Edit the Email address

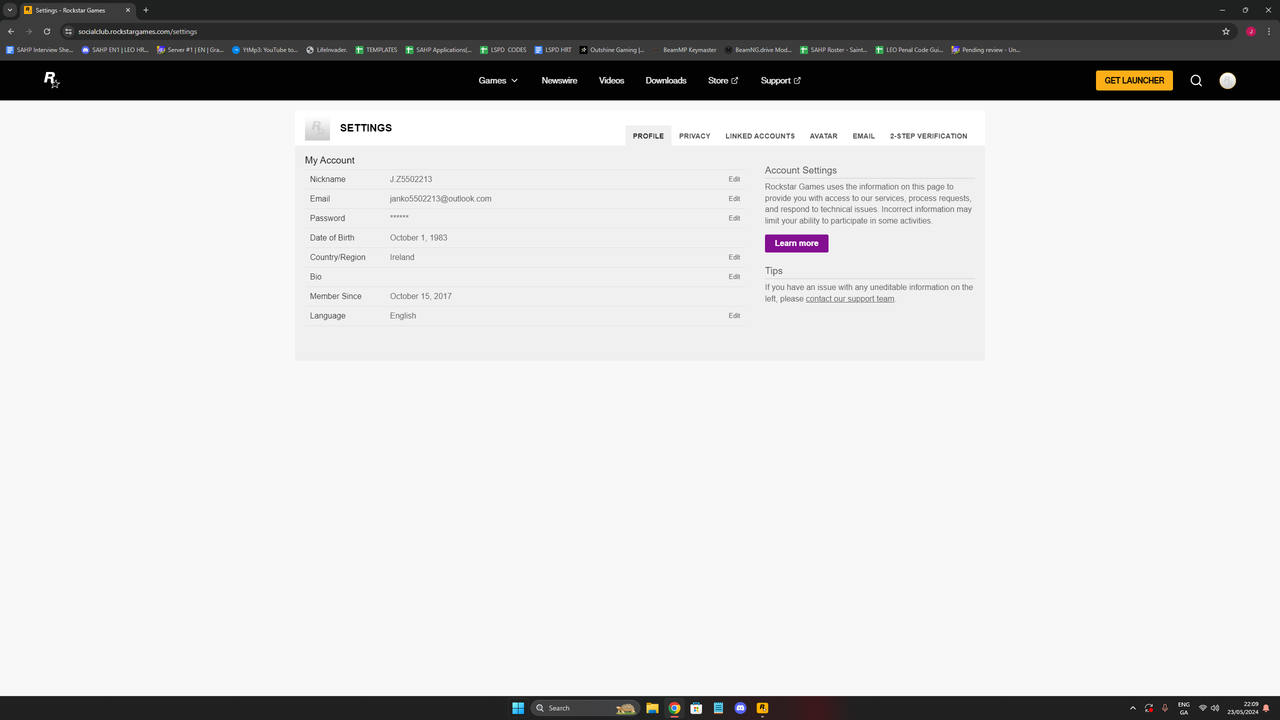pyautogui.click(x=734, y=199)
